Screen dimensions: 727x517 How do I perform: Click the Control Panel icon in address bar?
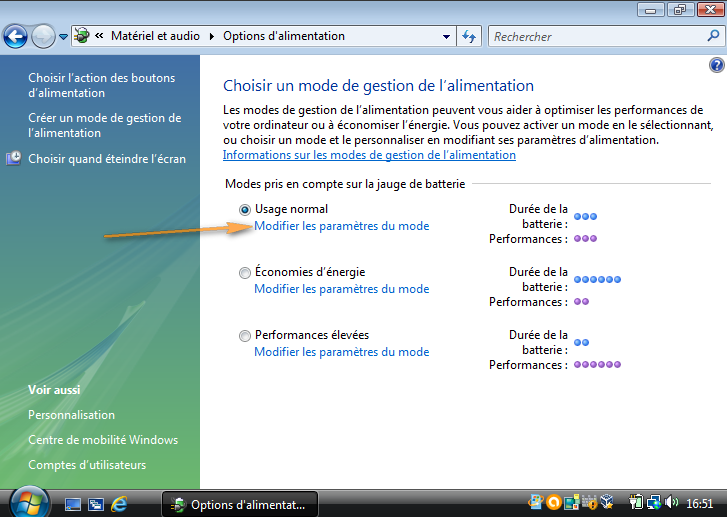click(82, 36)
